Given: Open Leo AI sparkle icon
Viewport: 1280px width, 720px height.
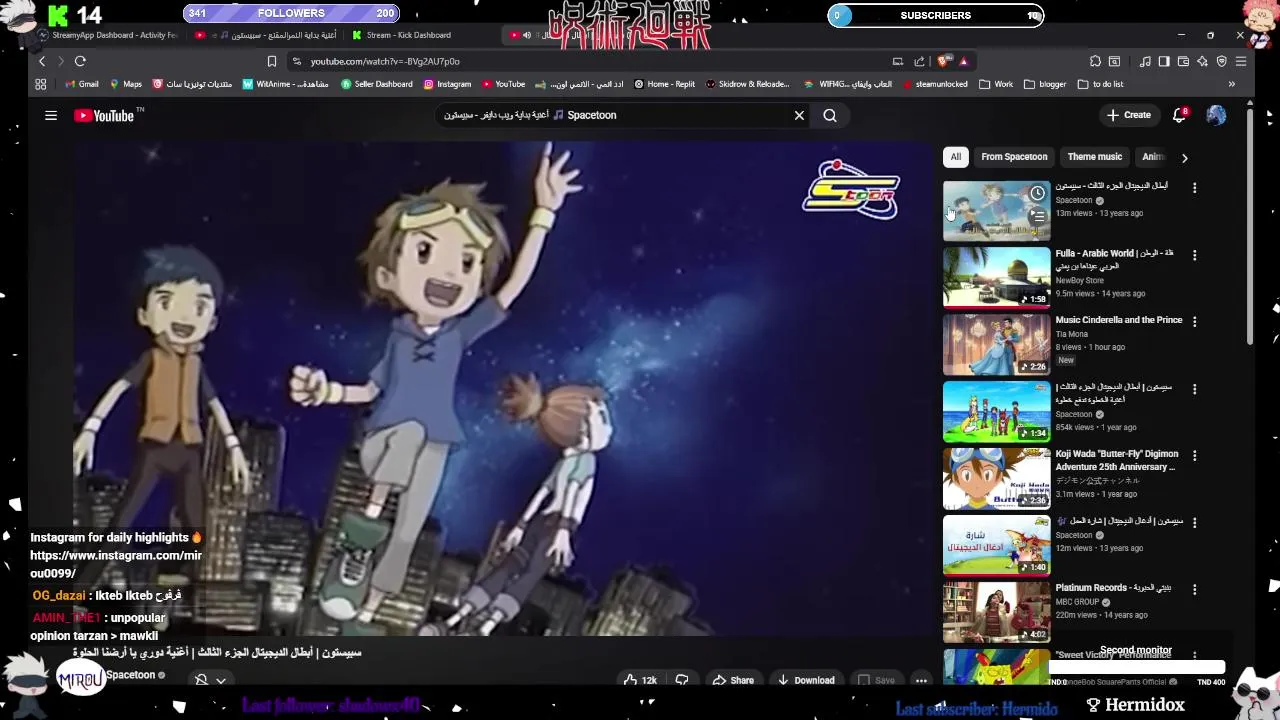Looking at the screenshot, I should 1202,61.
